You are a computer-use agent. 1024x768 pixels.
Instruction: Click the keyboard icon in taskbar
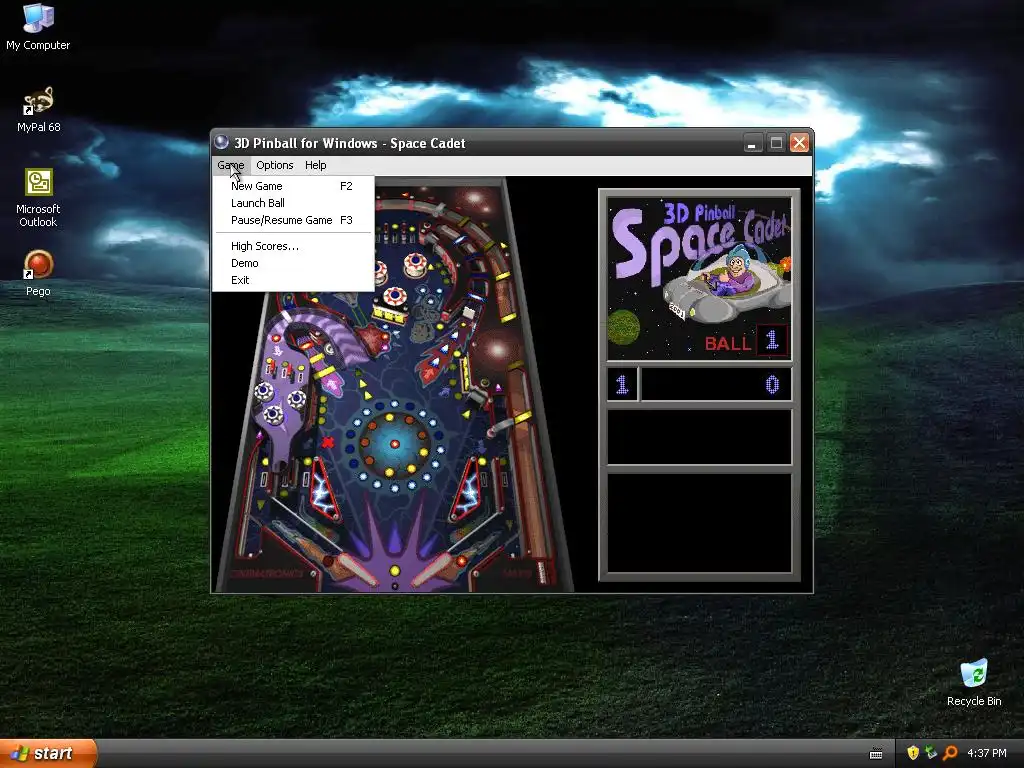[x=876, y=754]
